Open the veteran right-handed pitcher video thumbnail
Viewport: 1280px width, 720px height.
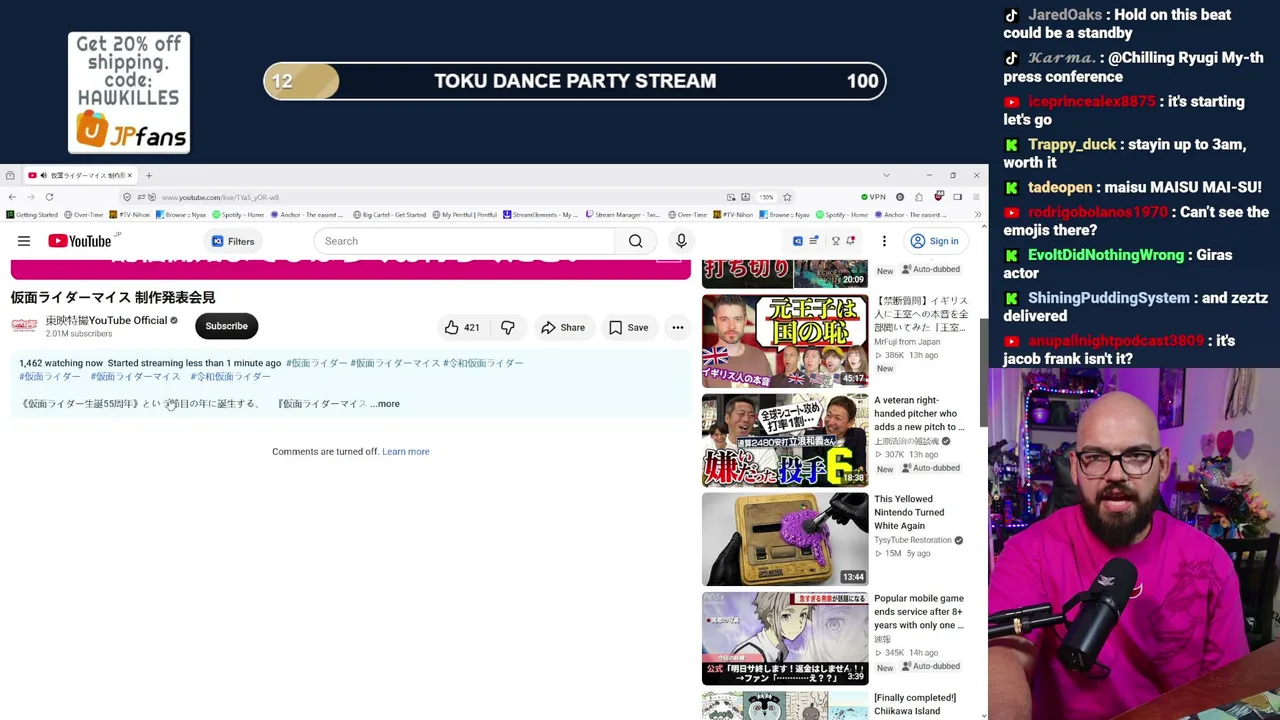(785, 440)
